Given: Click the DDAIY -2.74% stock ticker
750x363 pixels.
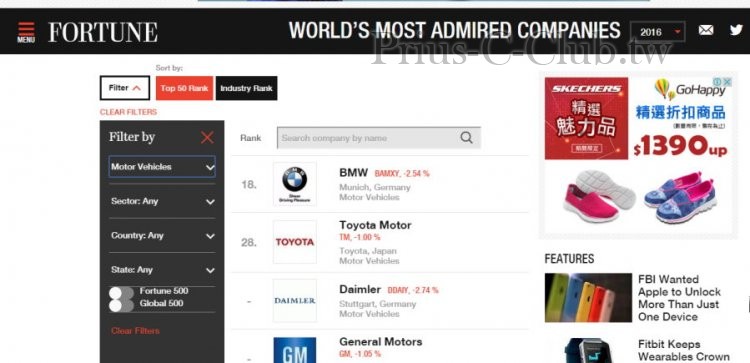Looking at the screenshot, I should tap(413, 290).
